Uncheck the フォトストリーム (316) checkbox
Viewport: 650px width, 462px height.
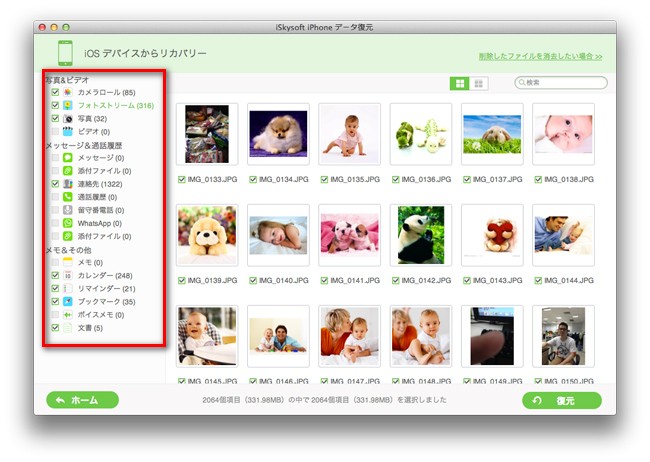[x=55, y=105]
